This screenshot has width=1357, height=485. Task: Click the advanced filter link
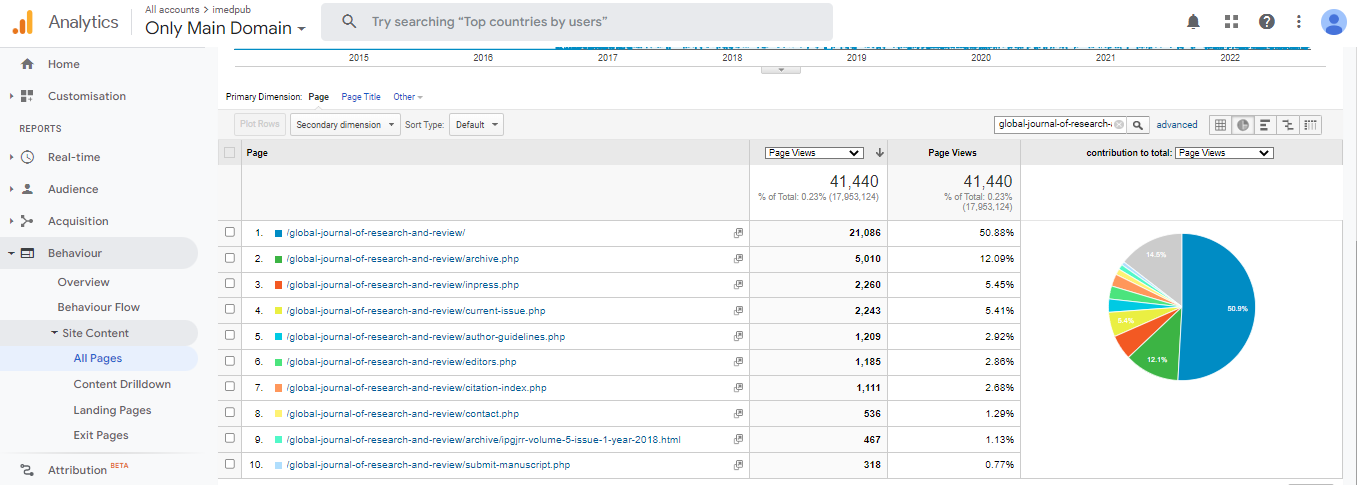(1176, 125)
